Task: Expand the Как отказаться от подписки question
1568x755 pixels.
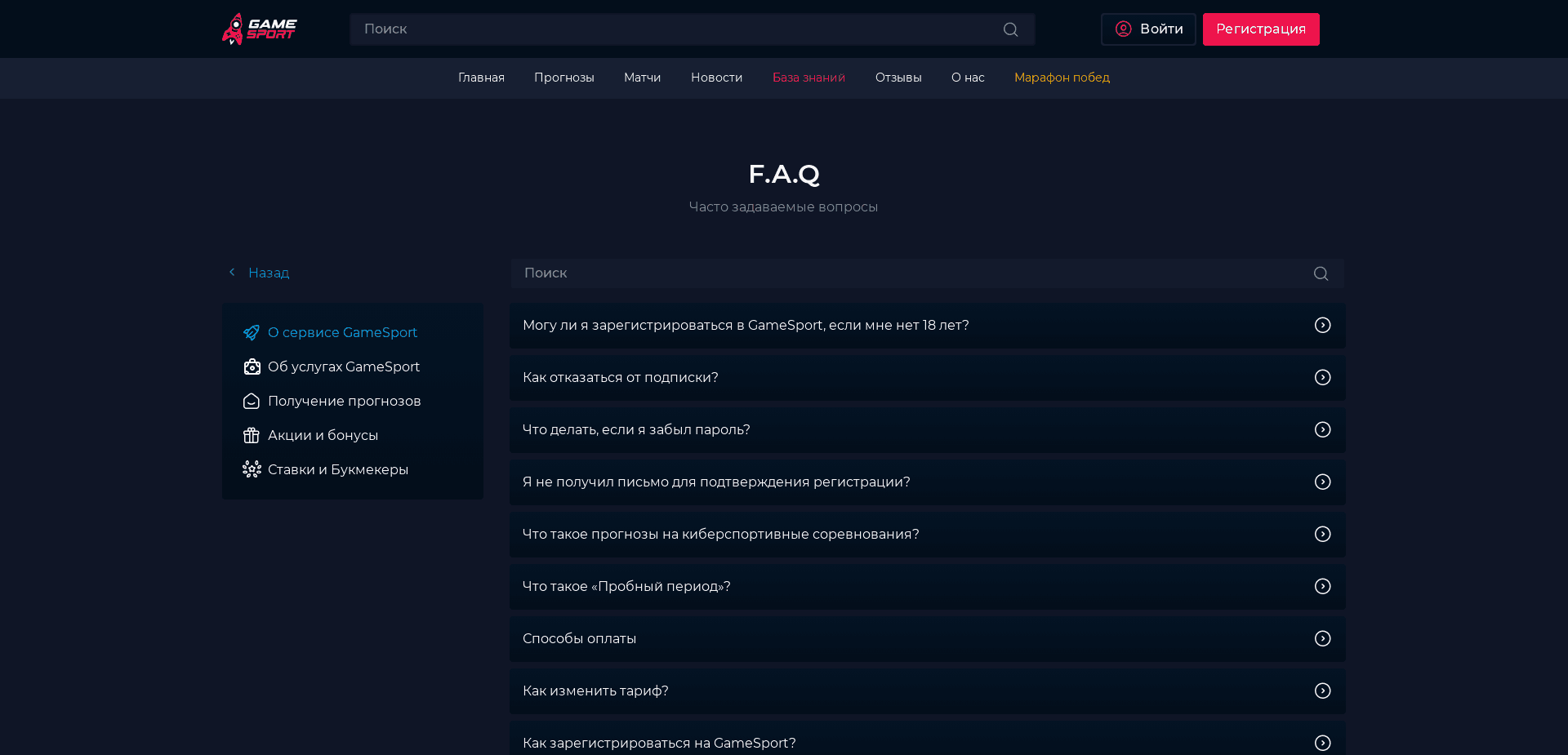Action: click(x=1323, y=377)
